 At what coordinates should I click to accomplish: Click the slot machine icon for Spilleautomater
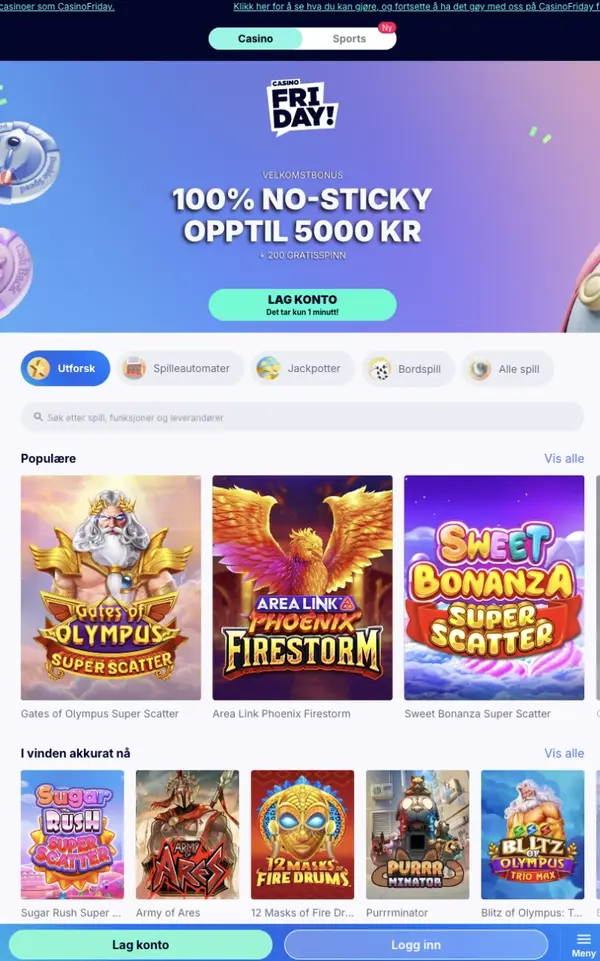[134, 368]
